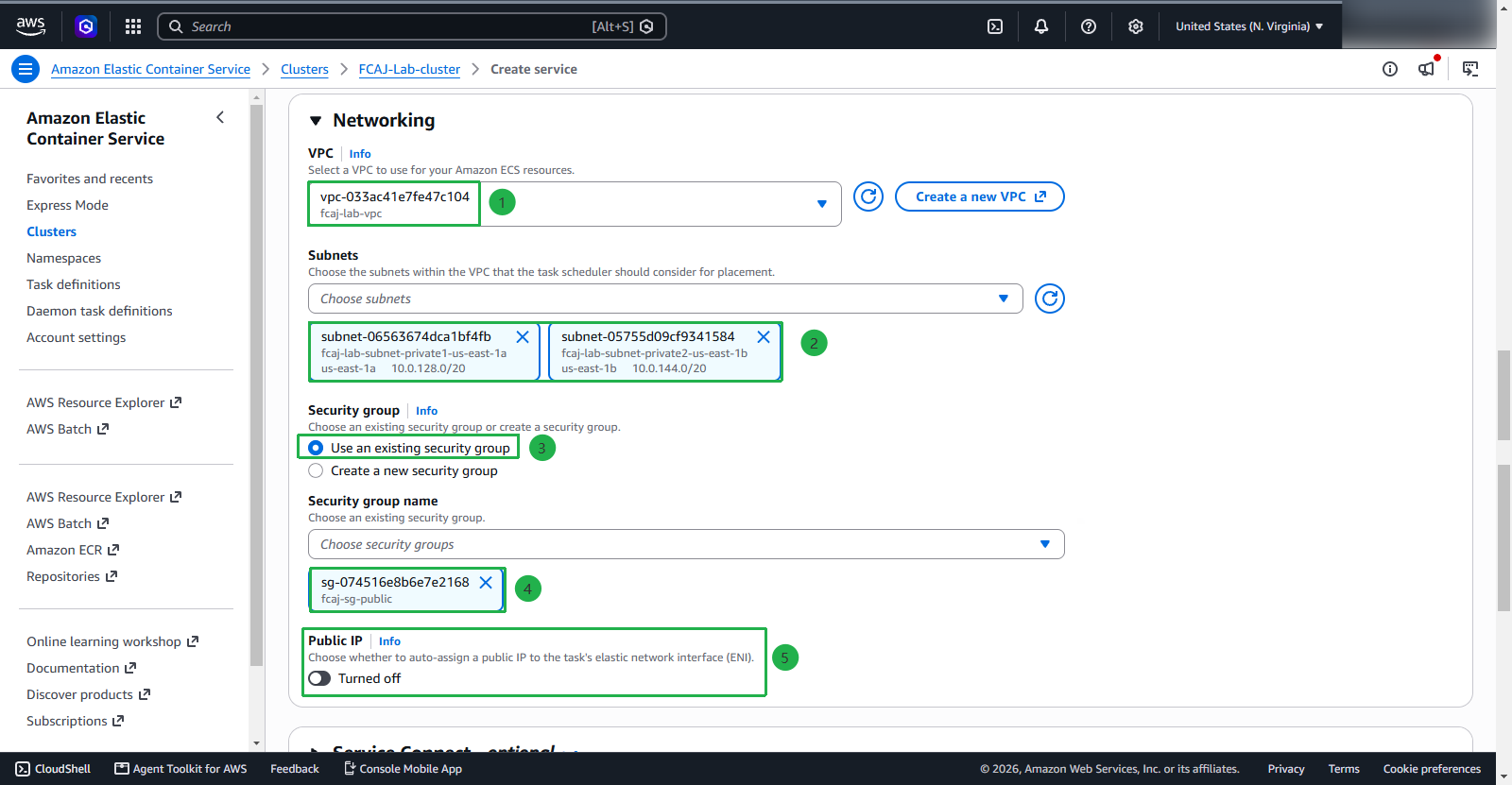Open the help question mark menu
The width and height of the screenshot is (1512, 785).
pyautogui.click(x=1089, y=26)
